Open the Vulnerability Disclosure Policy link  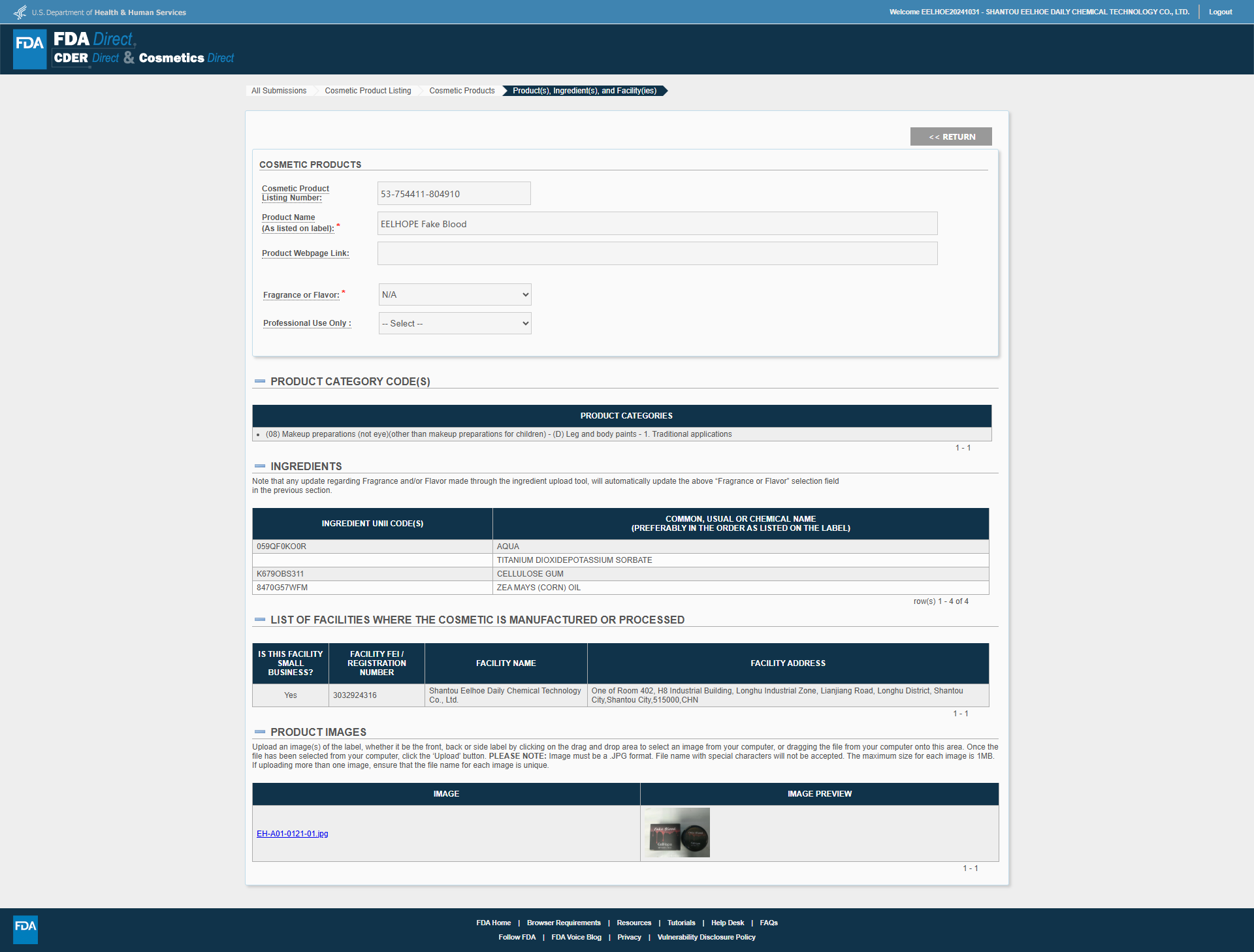coord(707,937)
